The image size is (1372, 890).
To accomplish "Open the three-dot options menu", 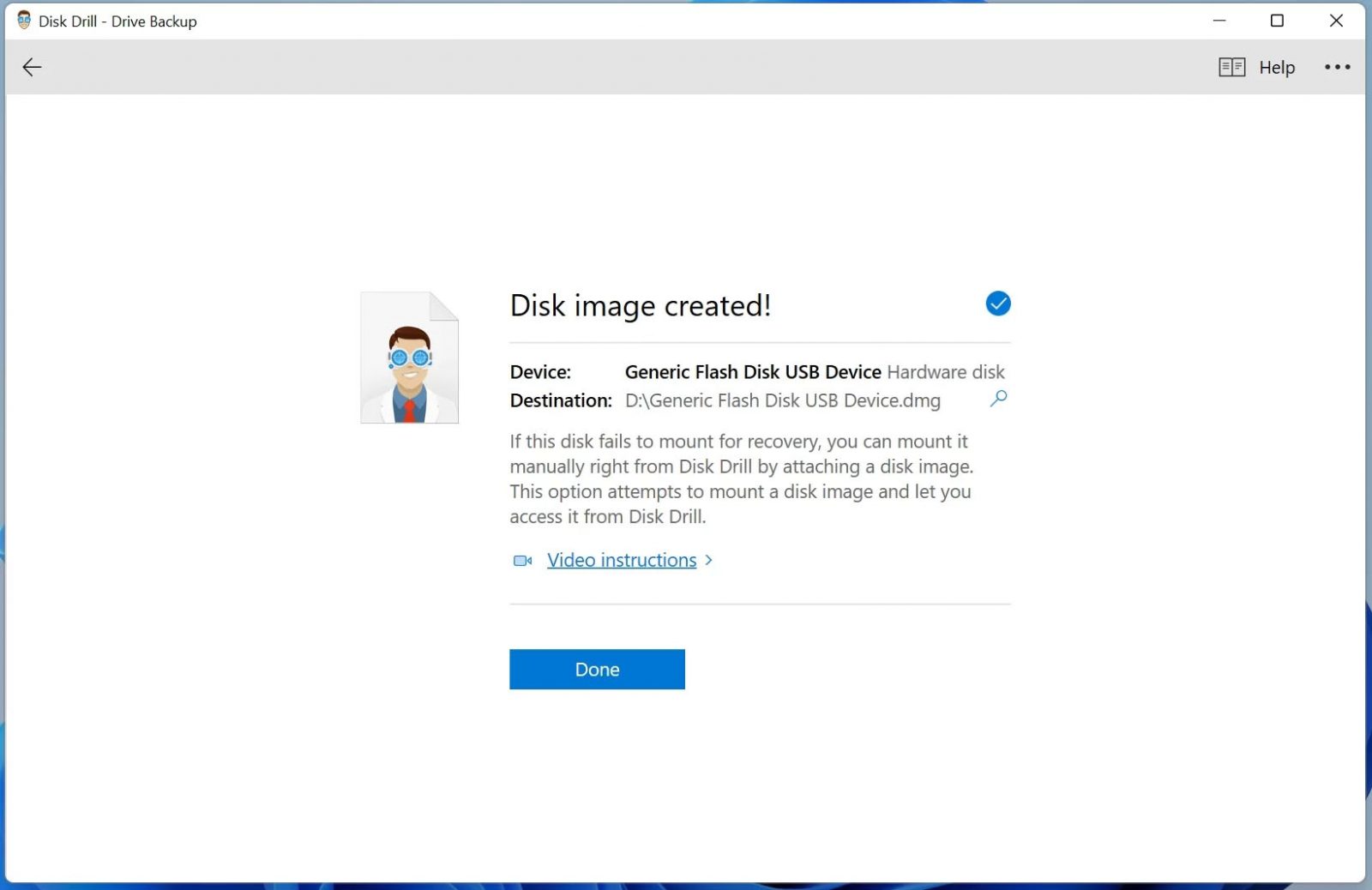I will (1338, 66).
